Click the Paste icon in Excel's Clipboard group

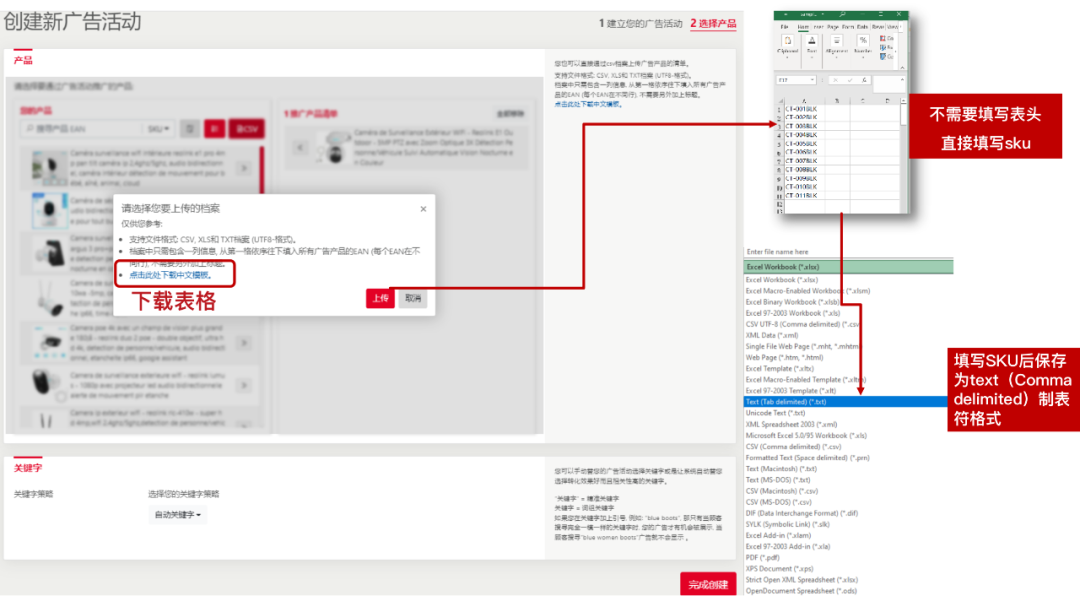[787, 41]
